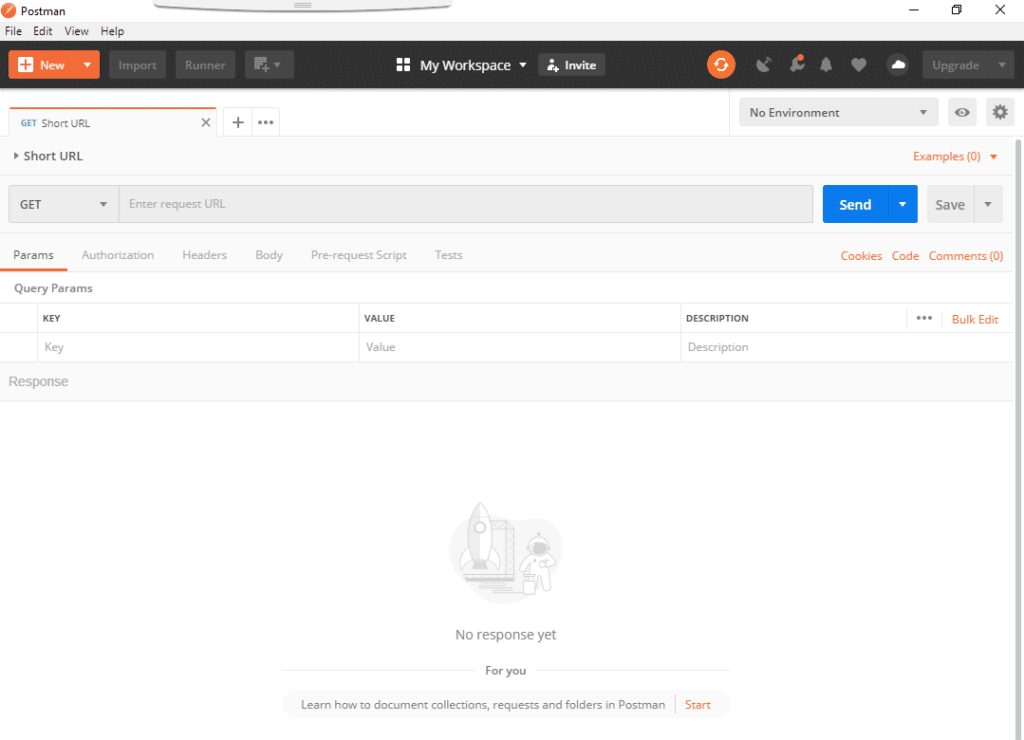Switch to the Authorization tab
1024x740 pixels.
click(117, 255)
